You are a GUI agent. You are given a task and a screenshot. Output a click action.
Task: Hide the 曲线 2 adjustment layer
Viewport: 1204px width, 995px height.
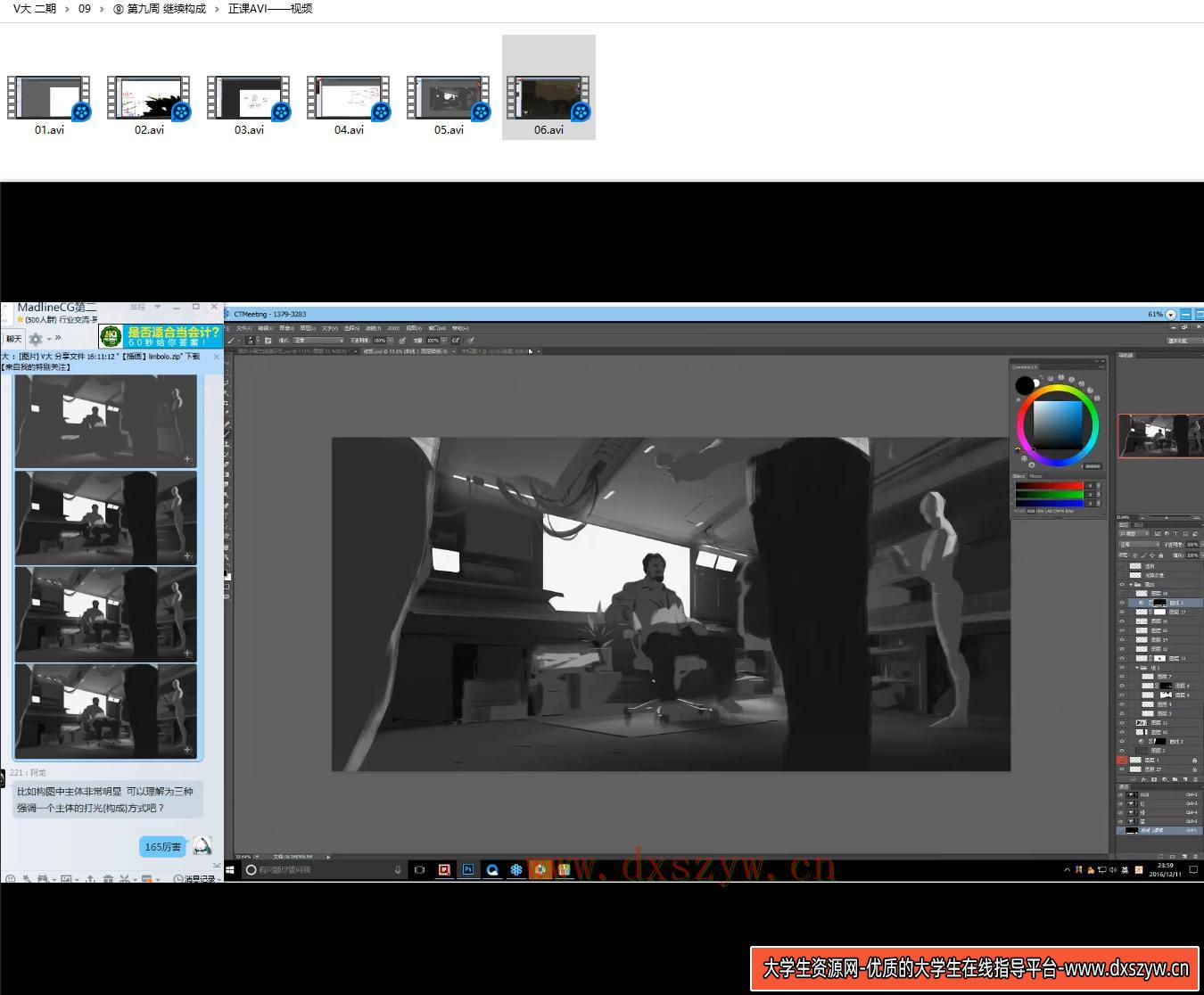click(1121, 741)
